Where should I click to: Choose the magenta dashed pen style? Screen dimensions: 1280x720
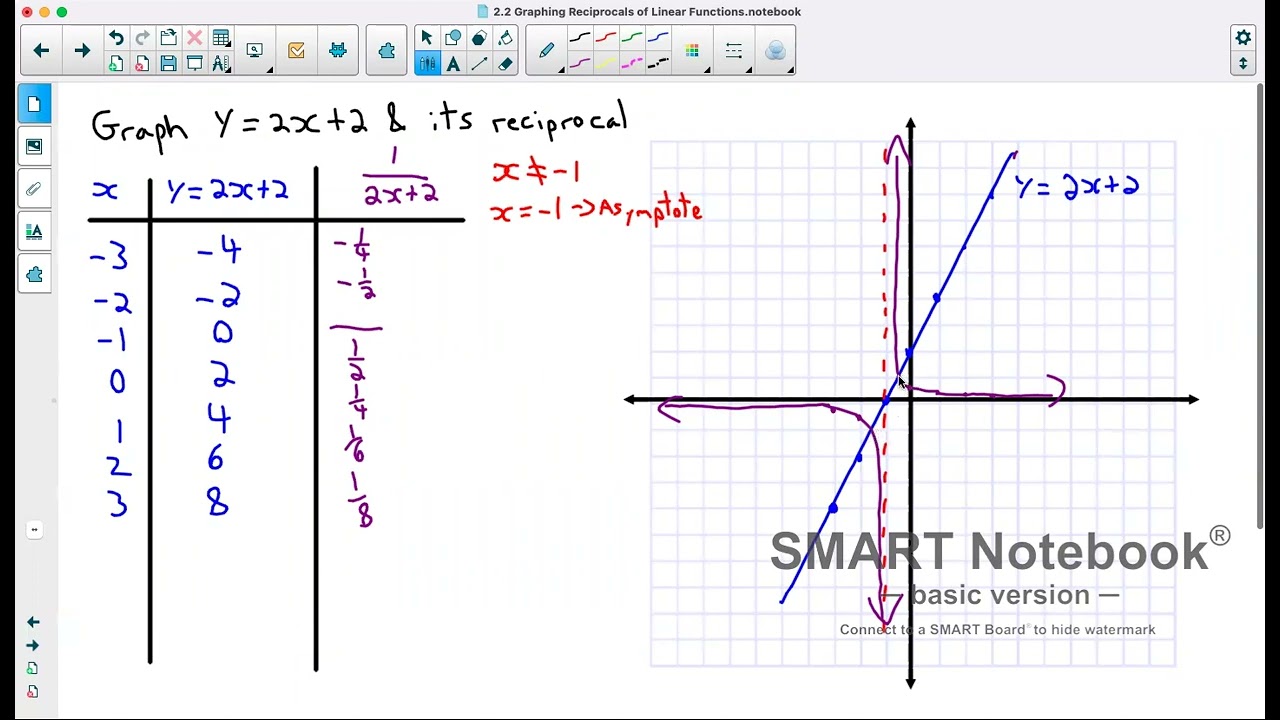coord(632,63)
